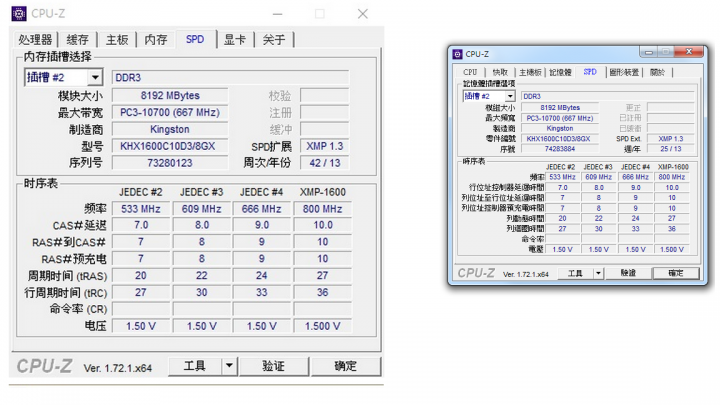This screenshot has height=405, width=720.
Task: Select the PC3-10700 (667 MHz) value in left window
Action: click(170, 112)
